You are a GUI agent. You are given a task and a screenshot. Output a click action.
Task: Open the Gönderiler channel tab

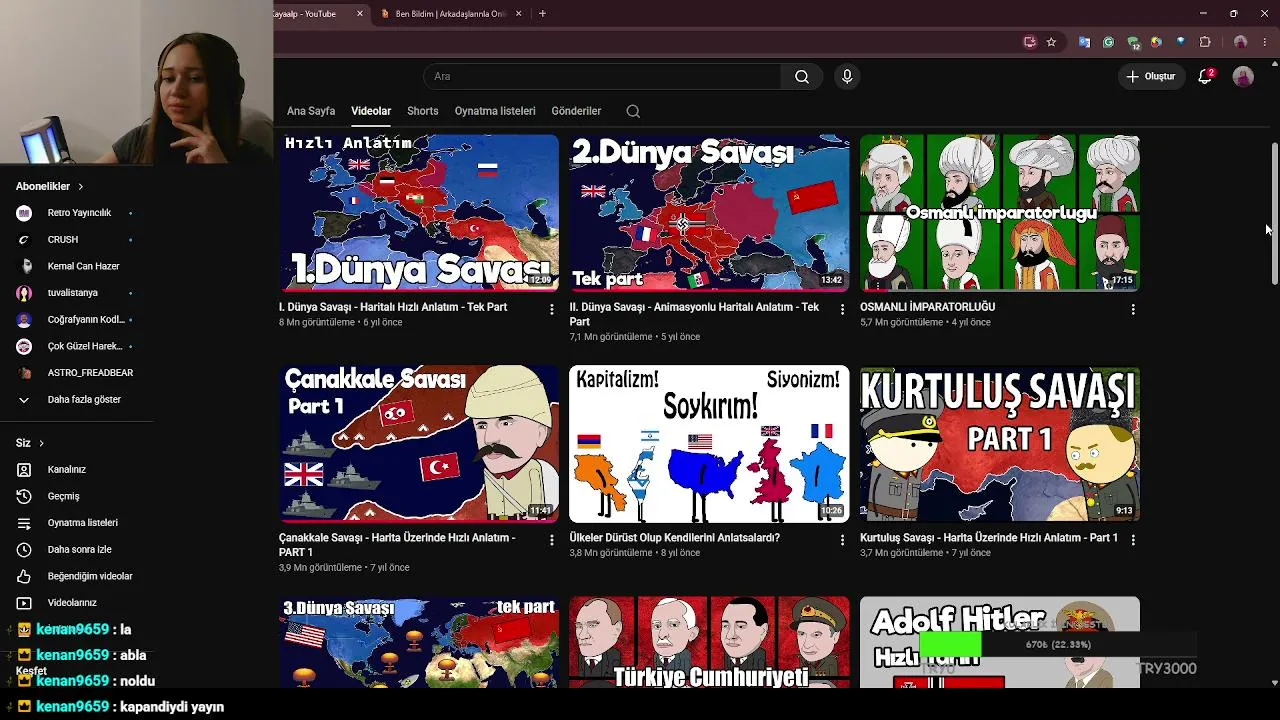coord(576,111)
